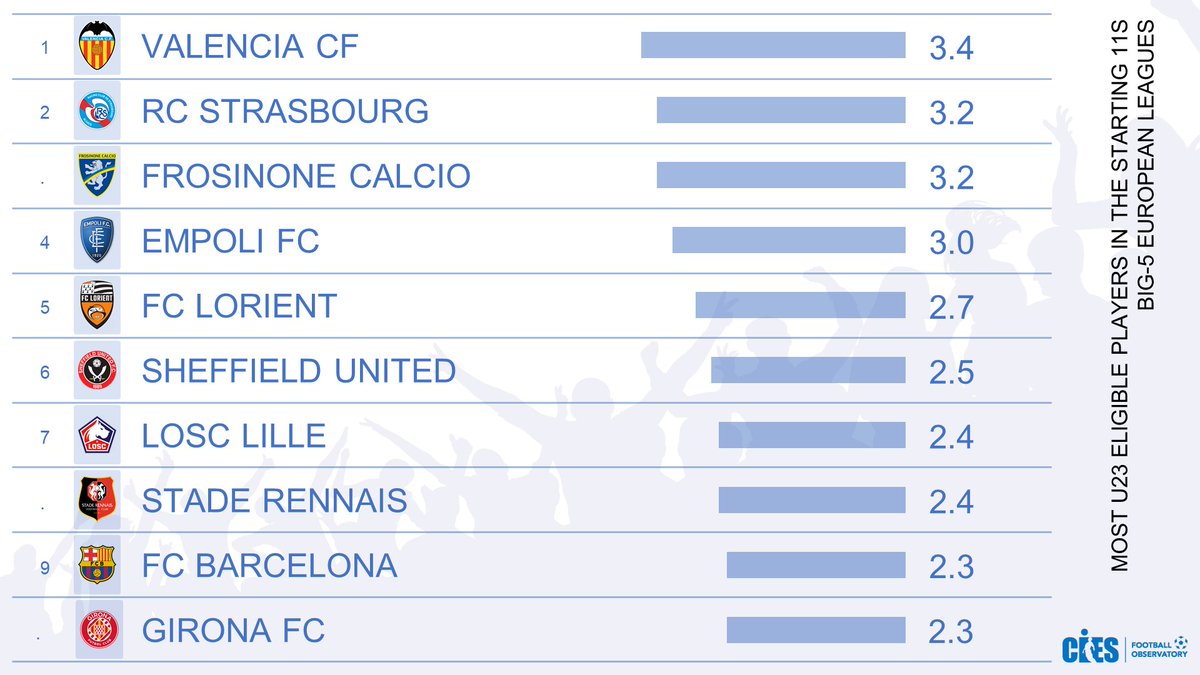Select the FC Lorient 2.7 value

(951, 307)
